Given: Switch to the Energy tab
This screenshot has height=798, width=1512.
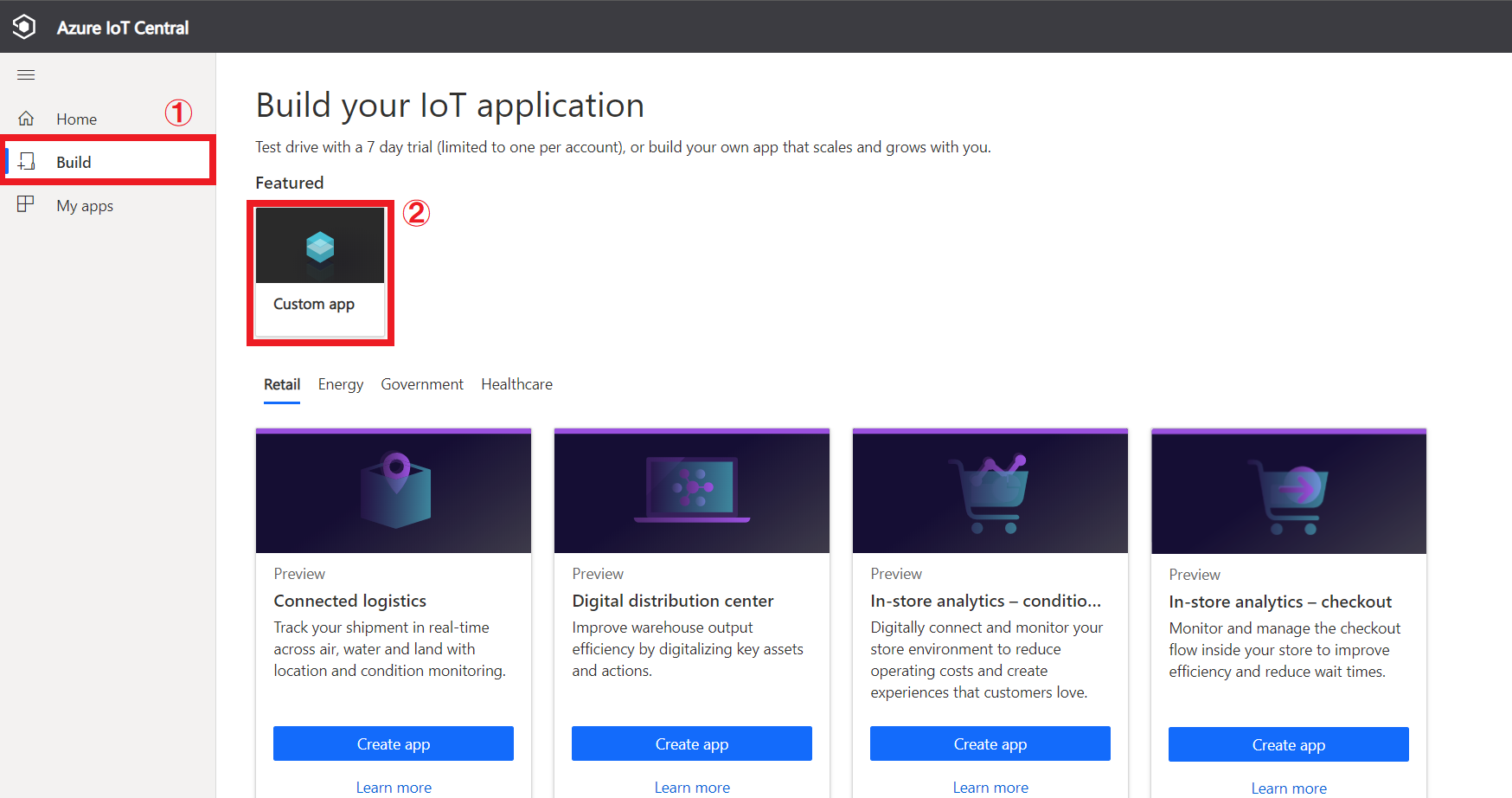Looking at the screenshot, I should click(340, 384).
